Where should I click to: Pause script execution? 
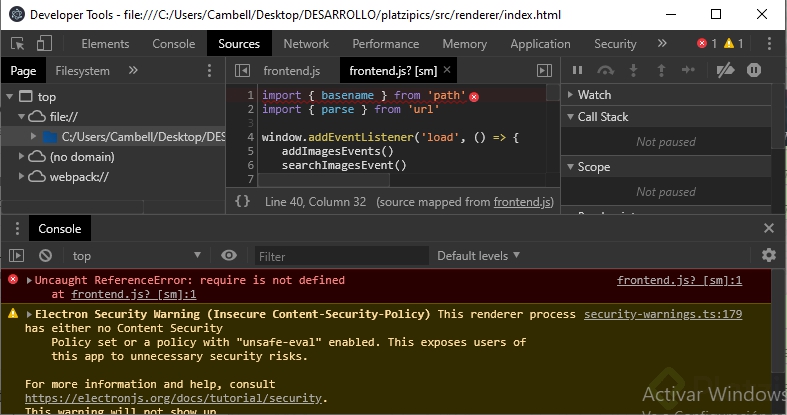click(x=577, y=70)
